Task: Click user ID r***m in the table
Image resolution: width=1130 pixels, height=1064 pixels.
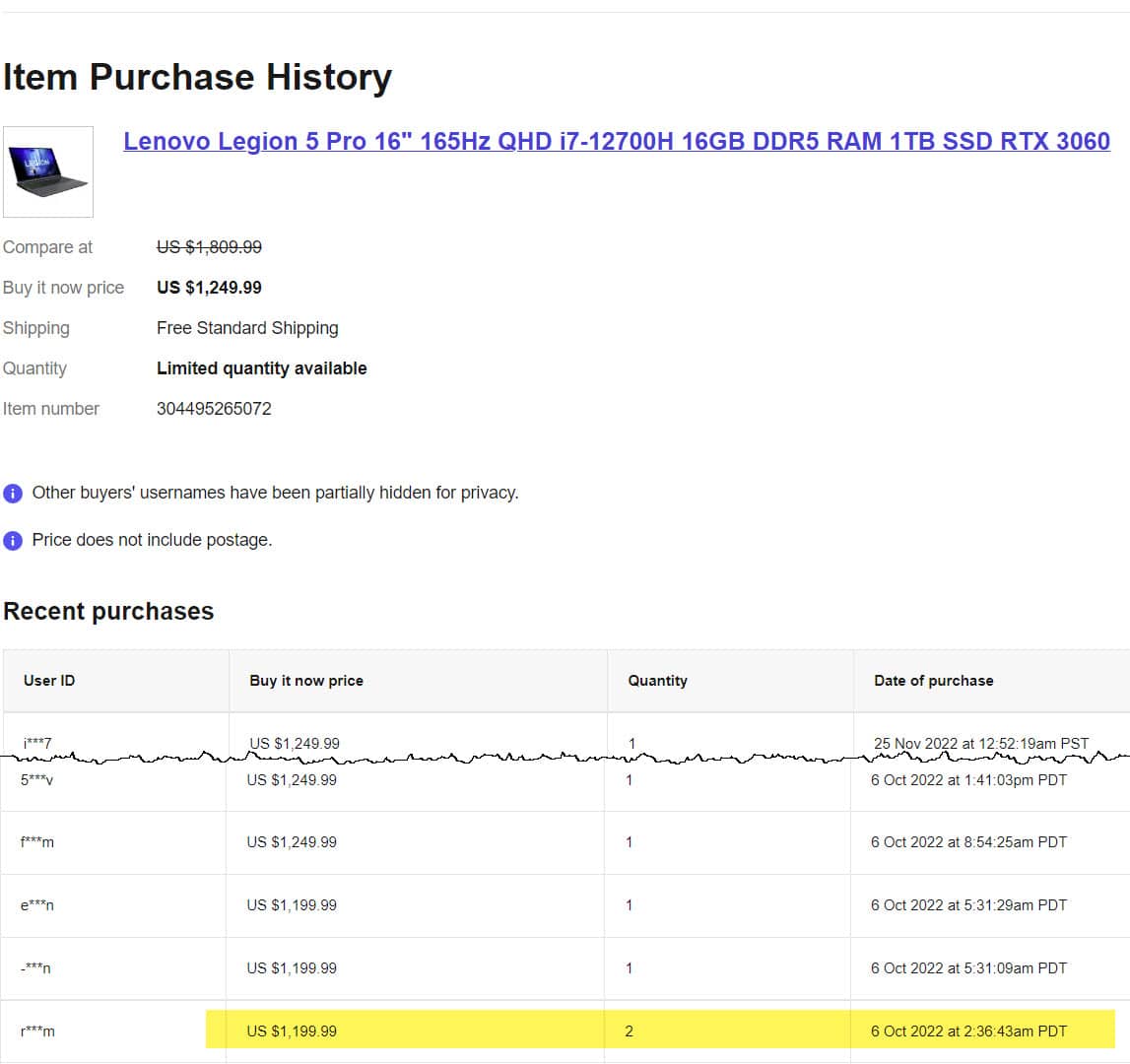Action: click(x=37, y=1031)
